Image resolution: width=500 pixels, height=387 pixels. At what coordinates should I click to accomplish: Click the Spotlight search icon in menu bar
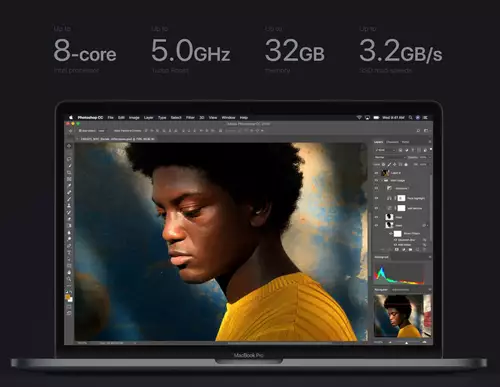[410, 118]
